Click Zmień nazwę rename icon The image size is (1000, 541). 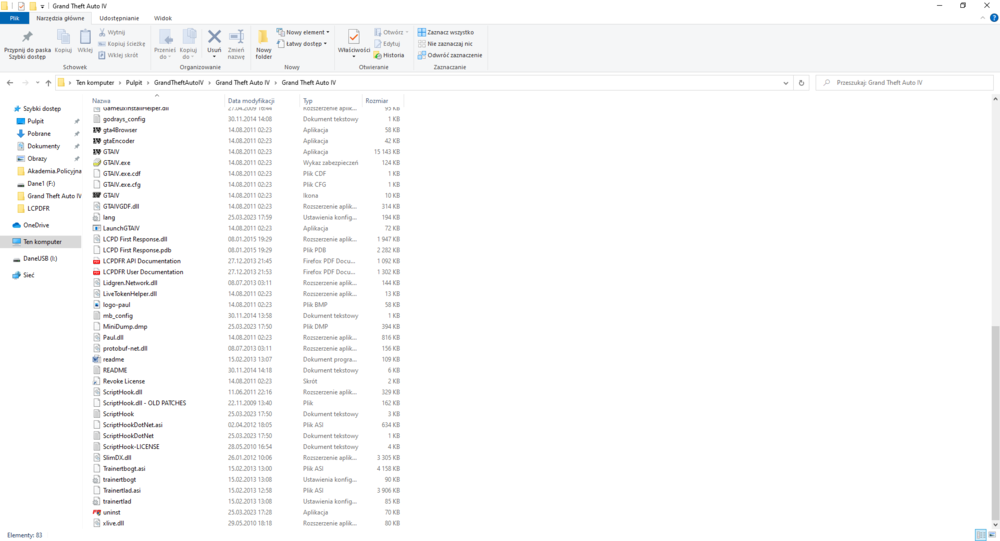coord(236,44)
